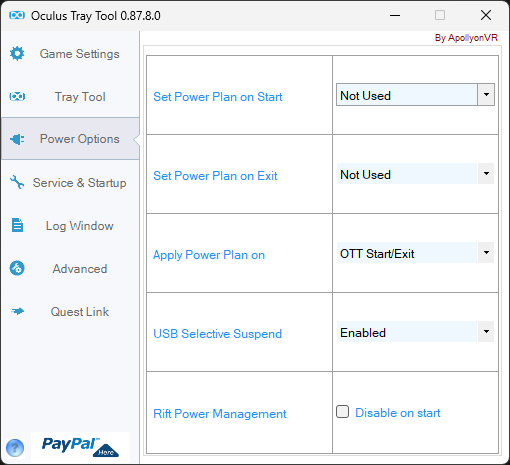Click the Log Window document icon
Screen dimensions: 510x465
[x=17, y=225]
